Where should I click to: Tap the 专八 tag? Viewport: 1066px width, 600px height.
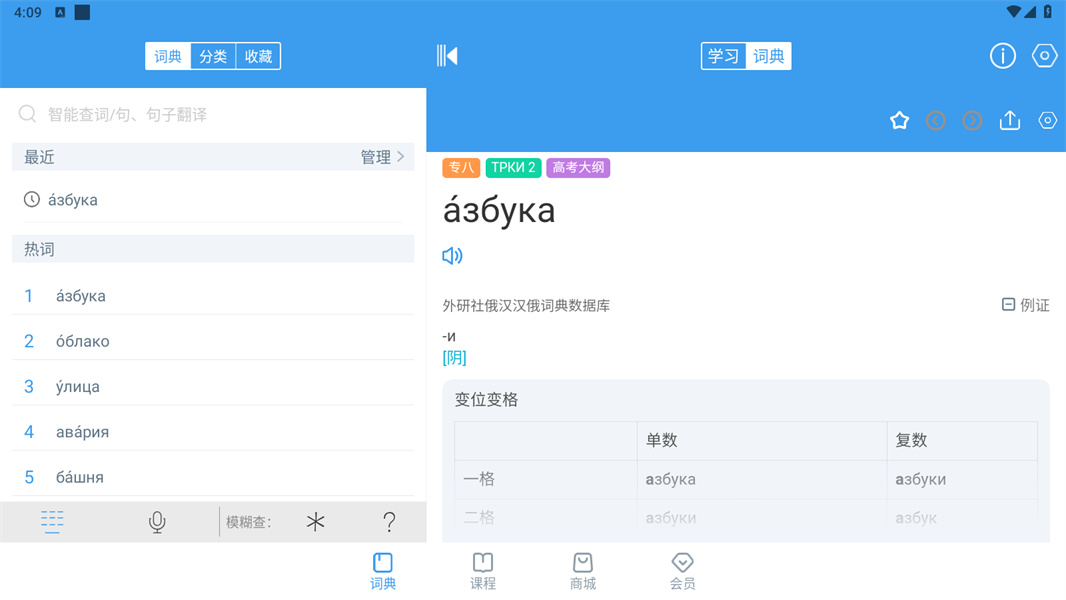pos(461,167)
